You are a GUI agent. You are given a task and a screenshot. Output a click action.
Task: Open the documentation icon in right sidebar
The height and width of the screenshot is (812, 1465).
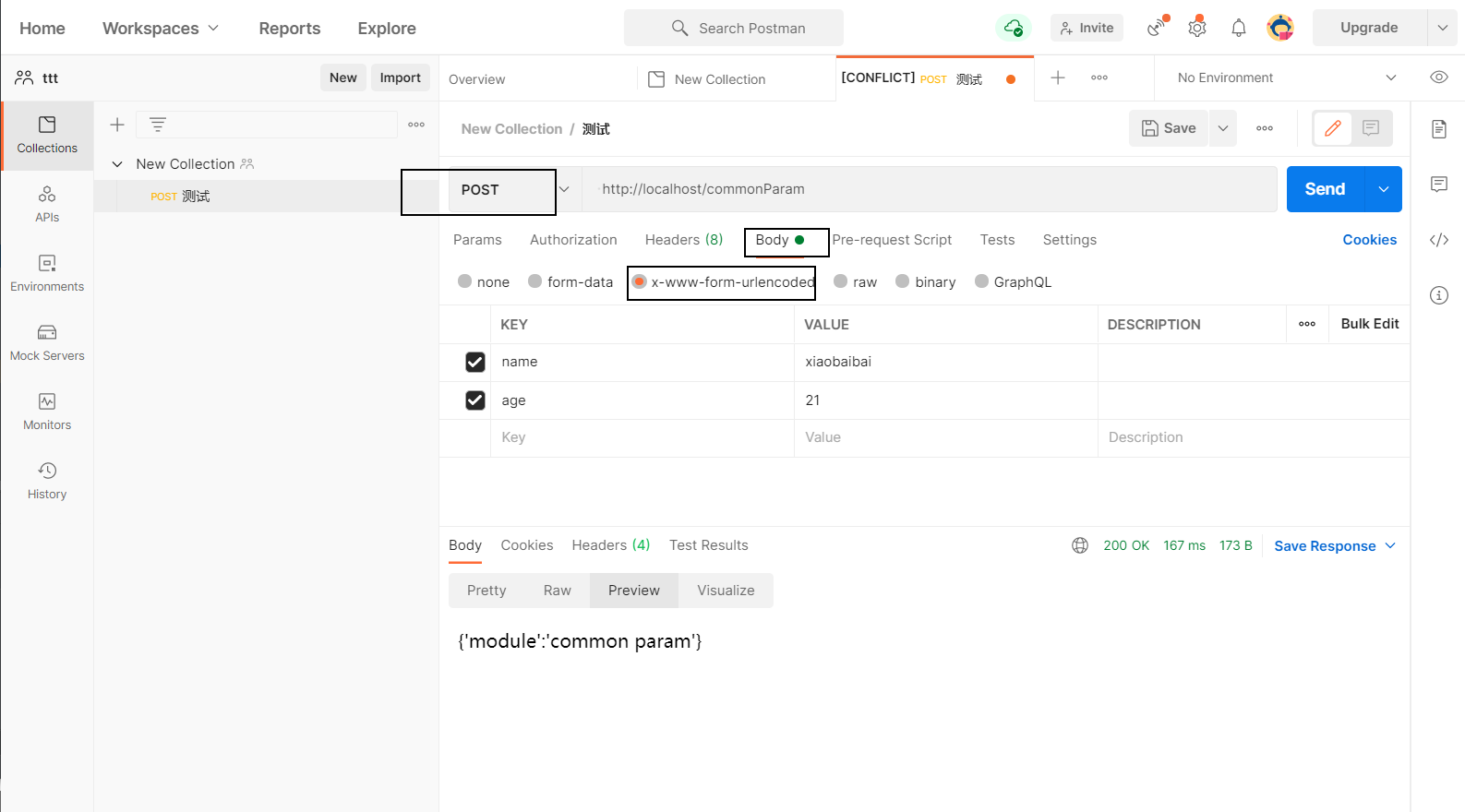1439,128
